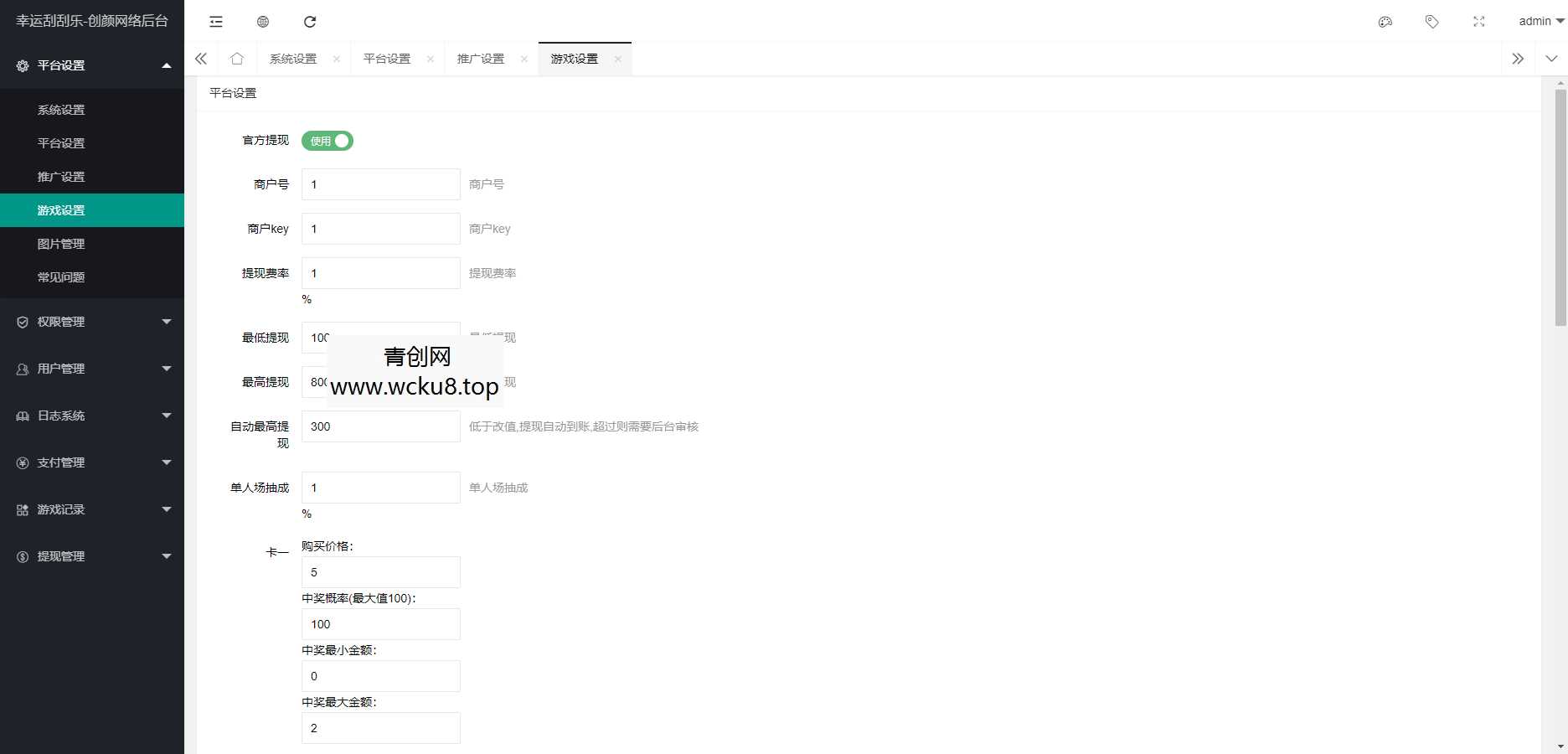Collapse the 平台设置 sidebar group

click(x=92, y=65)
